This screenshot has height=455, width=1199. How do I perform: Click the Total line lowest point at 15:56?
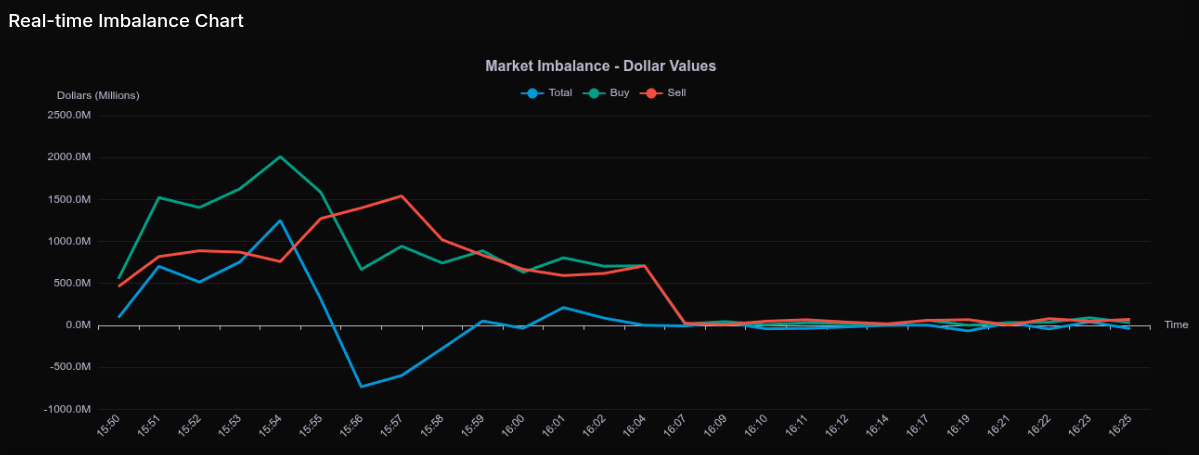point(361,386)
